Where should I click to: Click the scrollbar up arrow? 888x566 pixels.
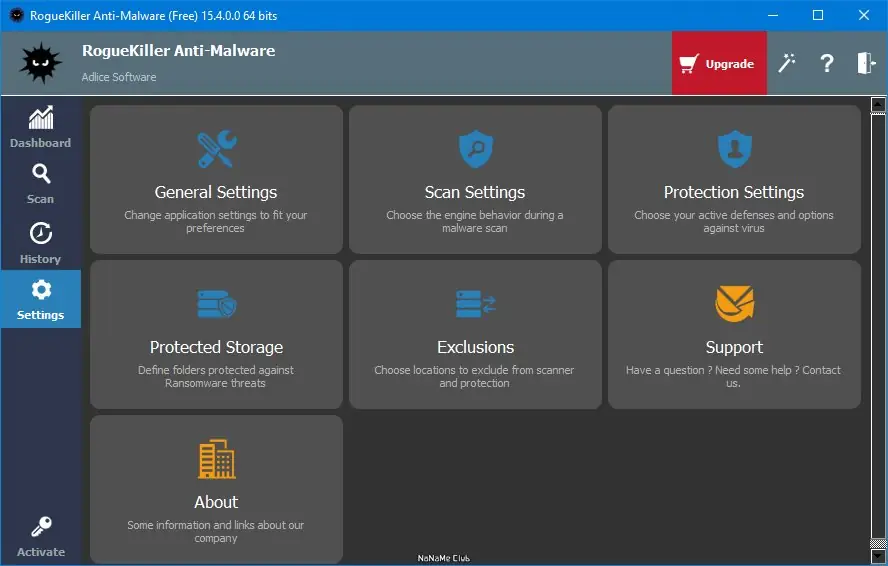(878, 104)
